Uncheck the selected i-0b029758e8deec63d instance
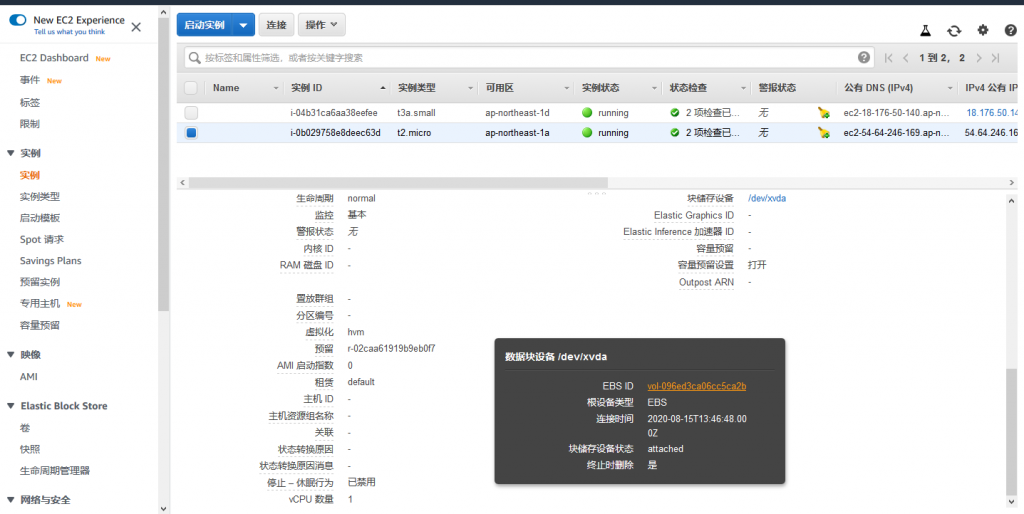The height and width of the screenshot is (514, 1024). [x=191, y=133]
